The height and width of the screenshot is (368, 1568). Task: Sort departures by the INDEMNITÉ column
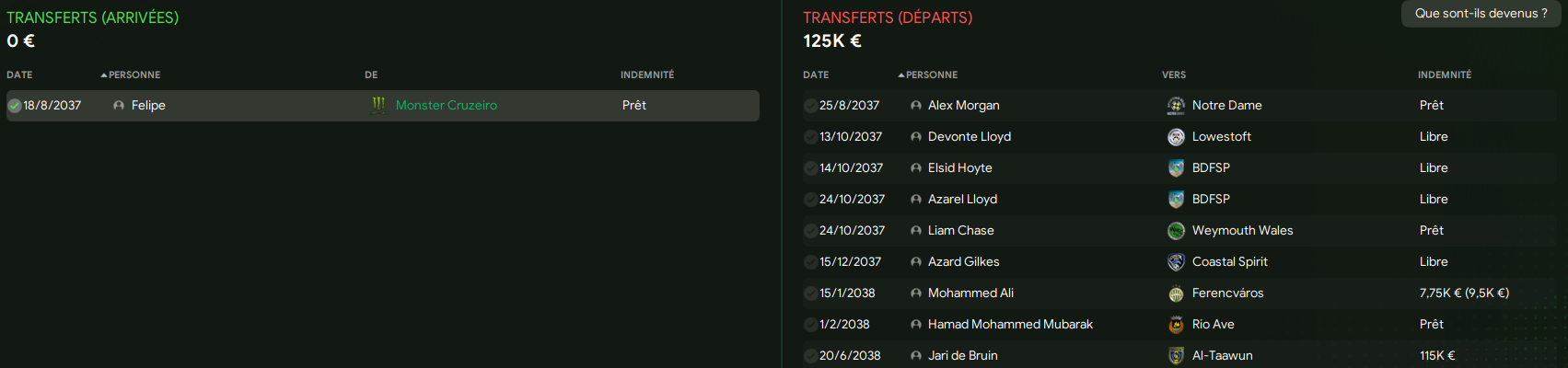[1445, 75]
